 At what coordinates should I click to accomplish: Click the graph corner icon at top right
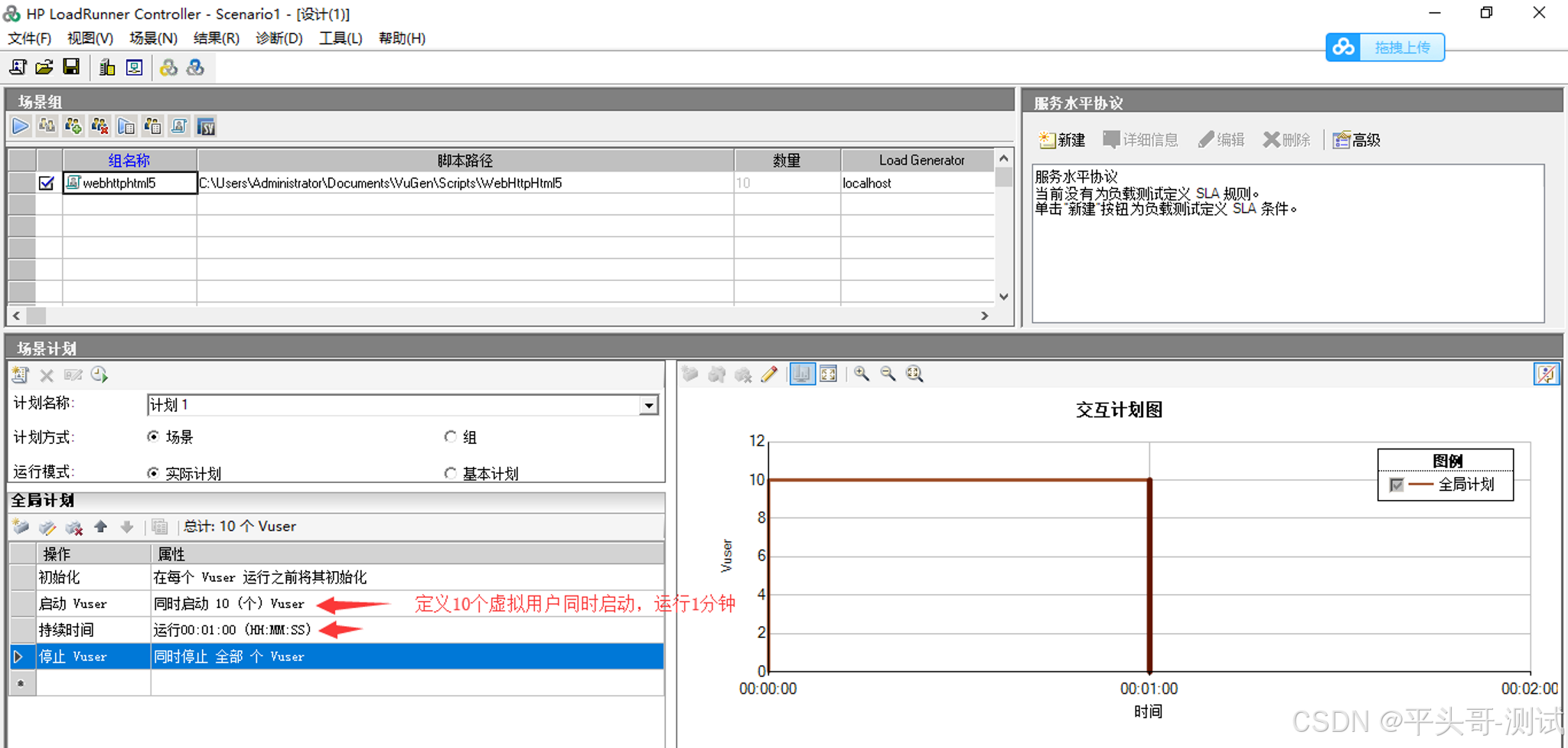pyautogui.click(x=1547, y=374)
